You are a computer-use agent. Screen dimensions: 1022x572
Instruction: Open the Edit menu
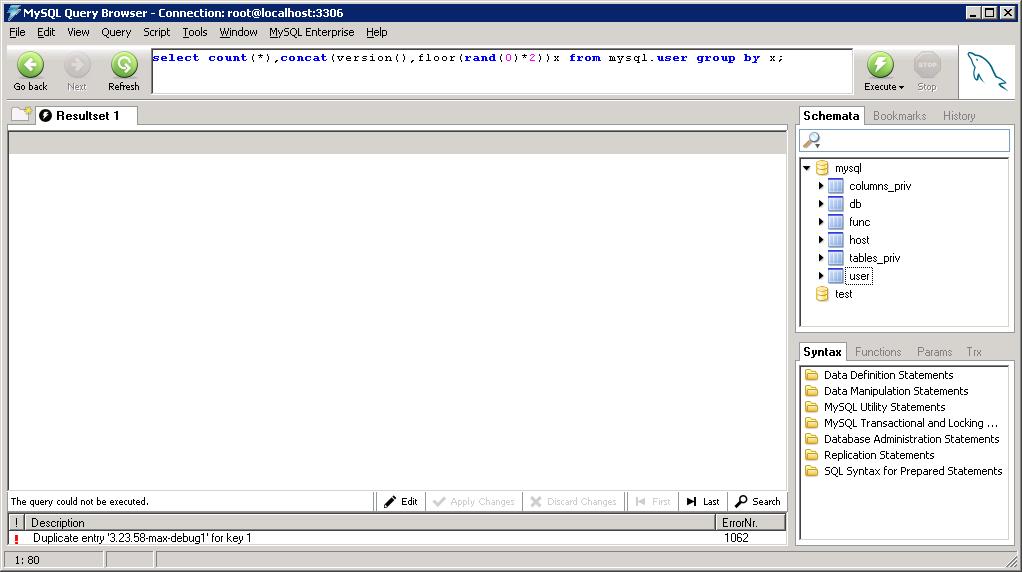pos(46,32)
